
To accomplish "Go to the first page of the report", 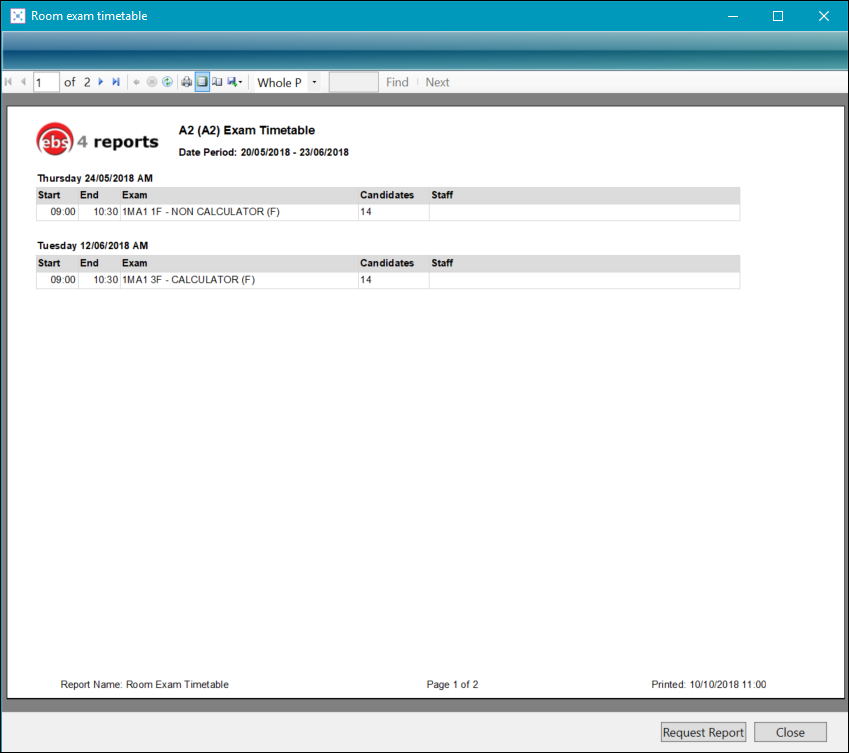I will [9, 82].
